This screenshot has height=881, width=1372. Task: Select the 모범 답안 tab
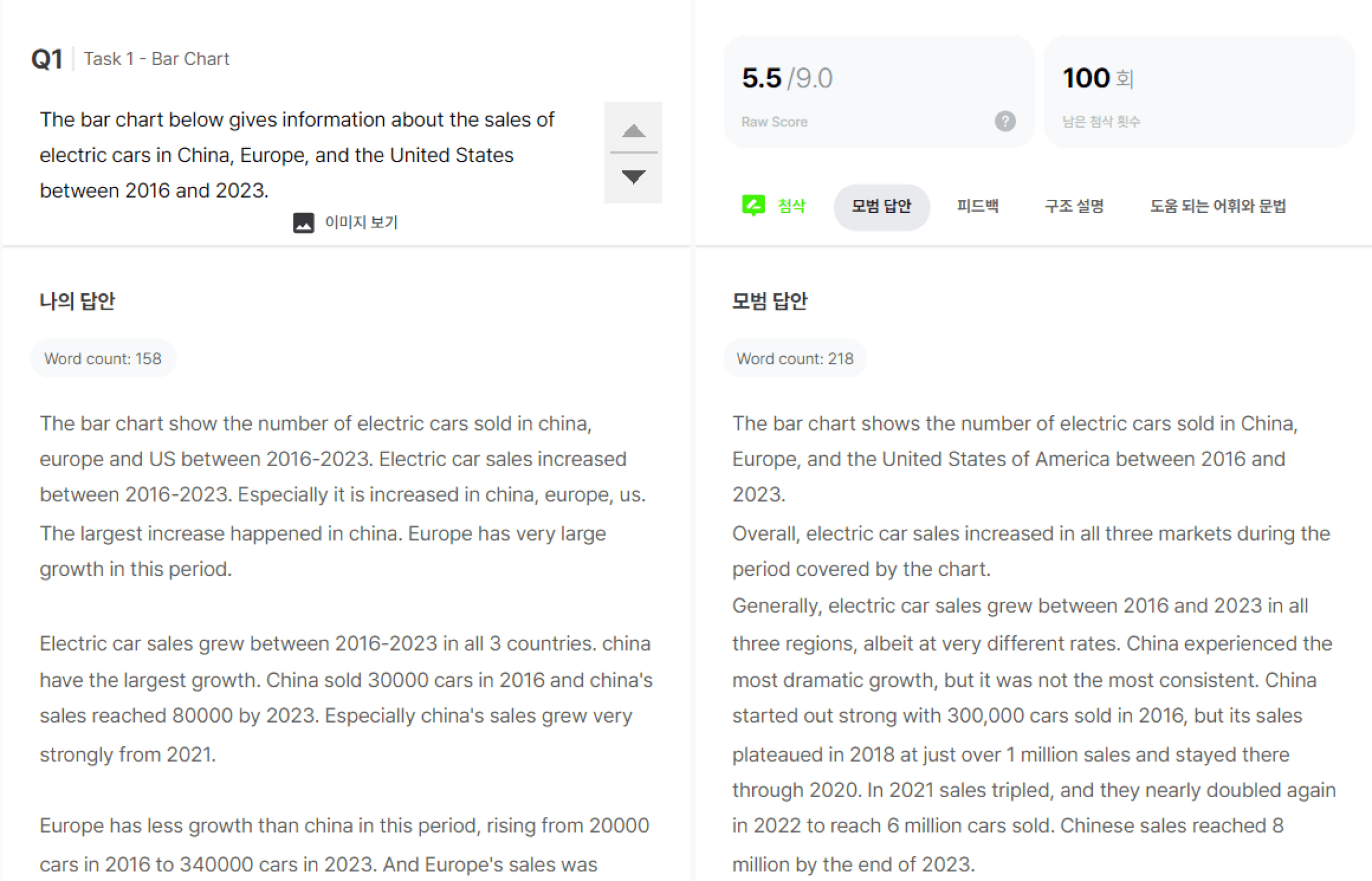[x=881, y=207]
